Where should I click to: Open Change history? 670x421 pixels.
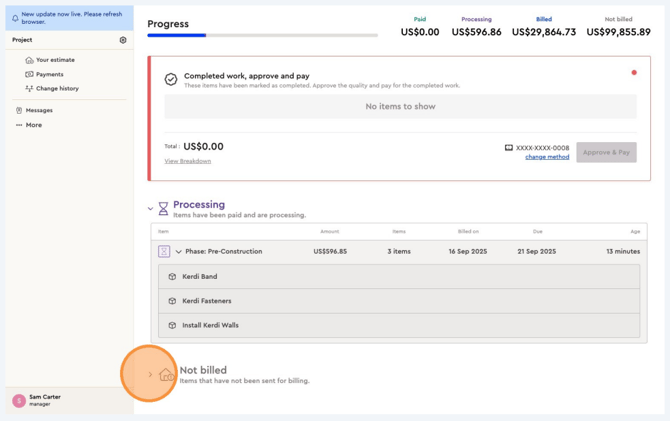click(x=57, y=88)
